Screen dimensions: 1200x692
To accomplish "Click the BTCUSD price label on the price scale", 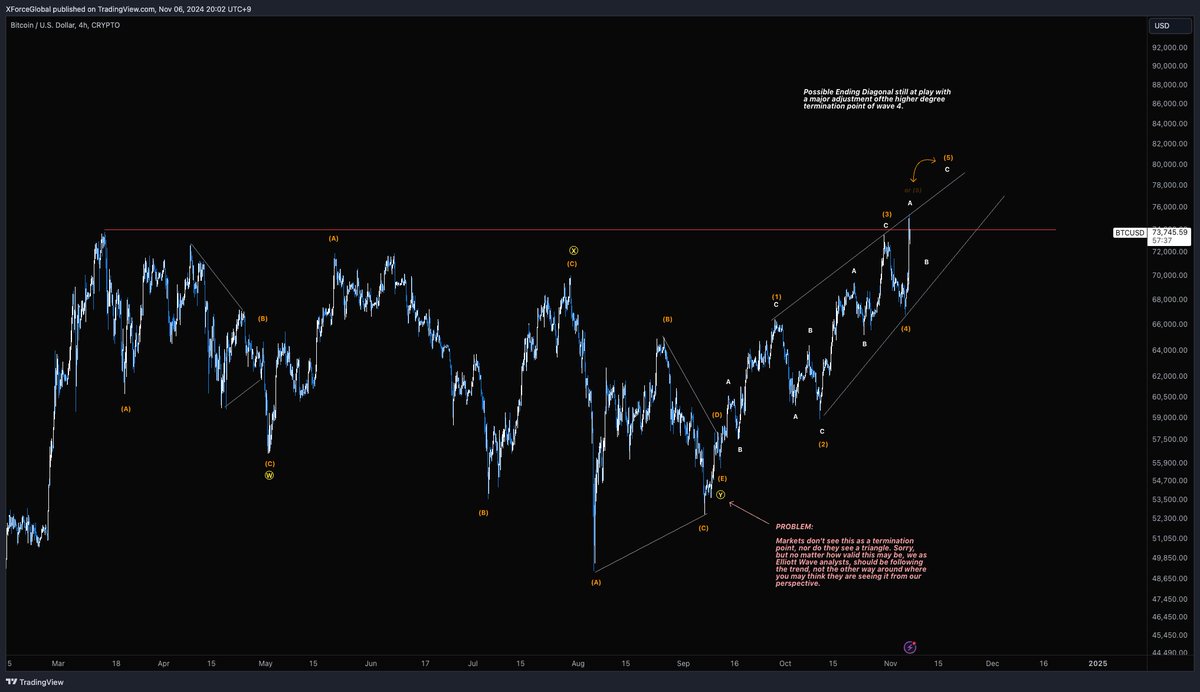I will pos(1128,232).
